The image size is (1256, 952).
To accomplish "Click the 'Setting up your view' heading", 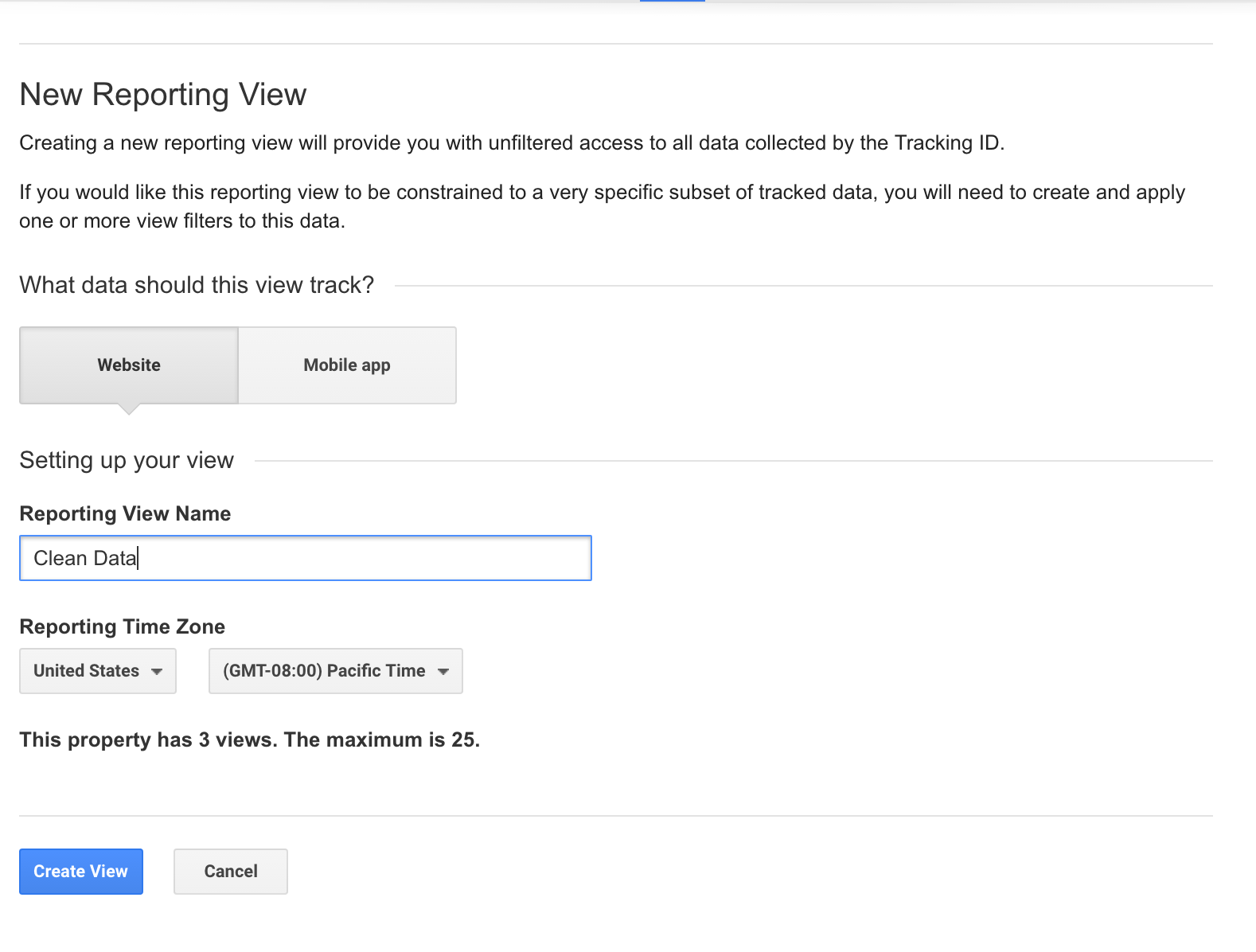I will tap(127, 460).
